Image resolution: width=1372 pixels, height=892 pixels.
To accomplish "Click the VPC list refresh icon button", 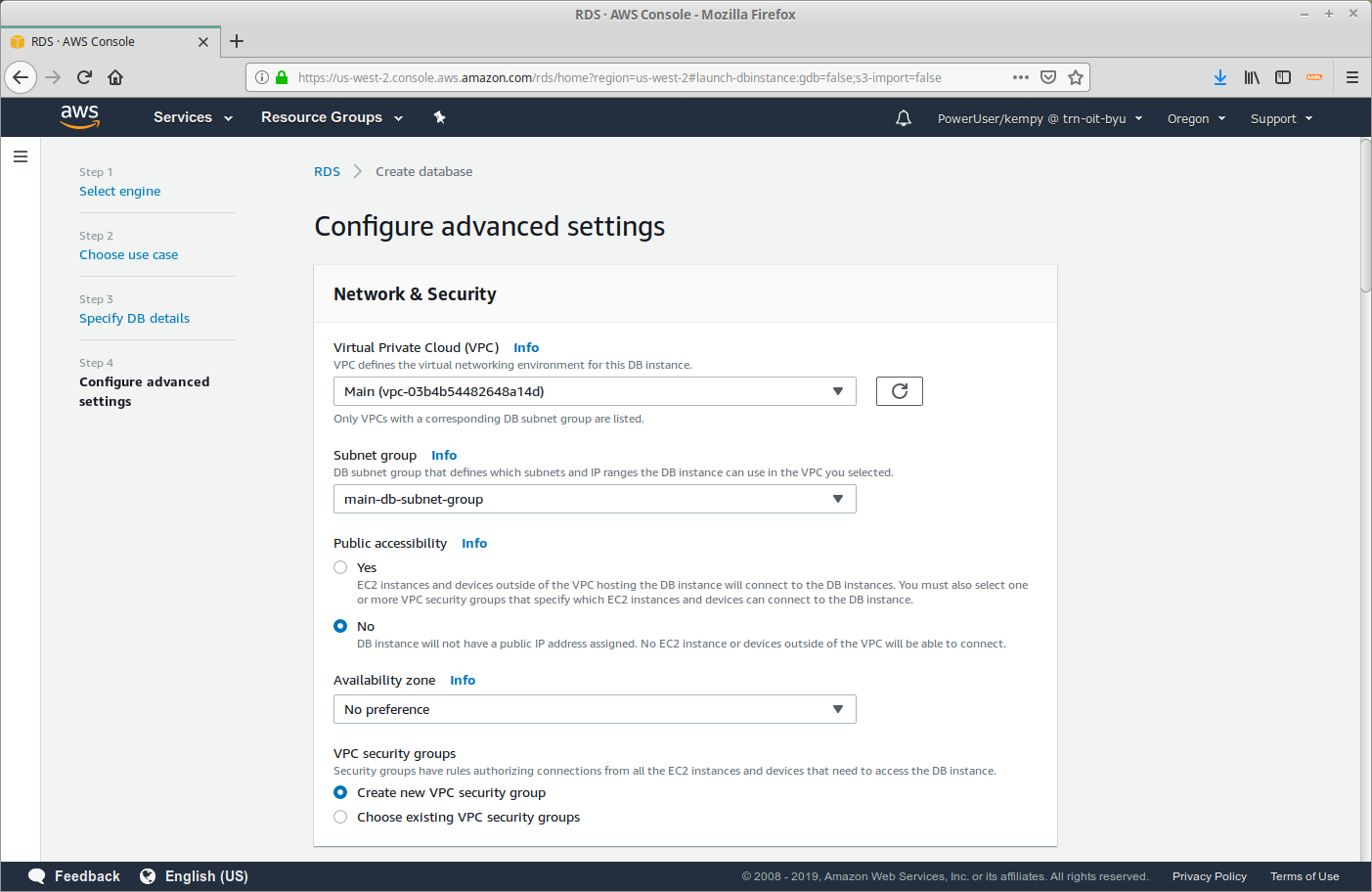I will point(899,391).
